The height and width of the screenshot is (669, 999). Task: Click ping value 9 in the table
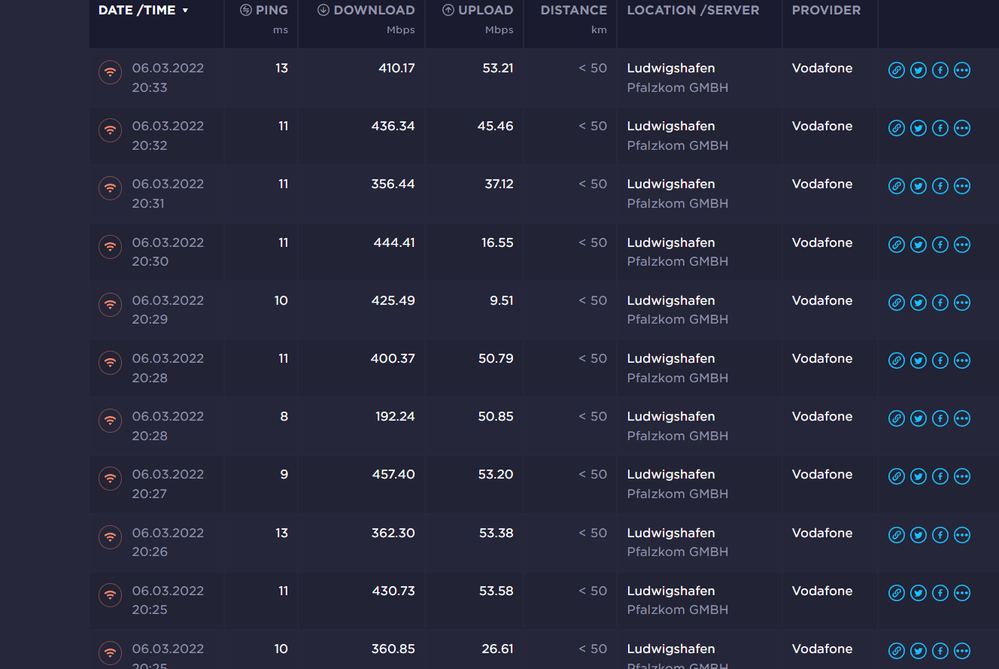point(284,475)
